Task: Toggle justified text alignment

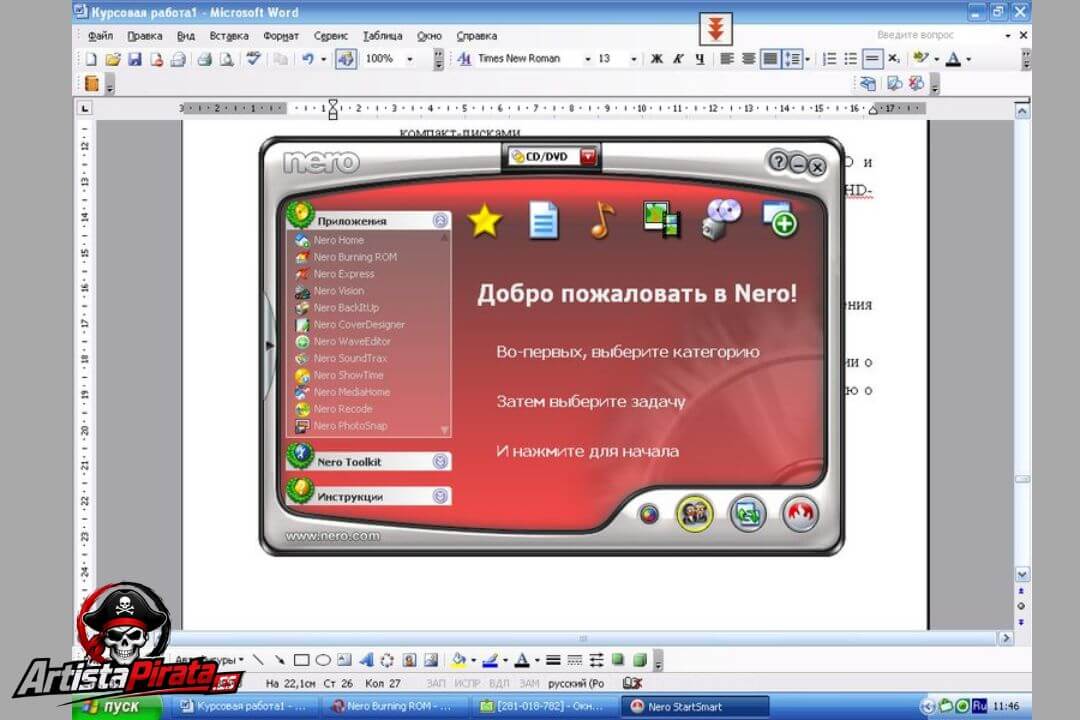Action: tap(770, 59)
